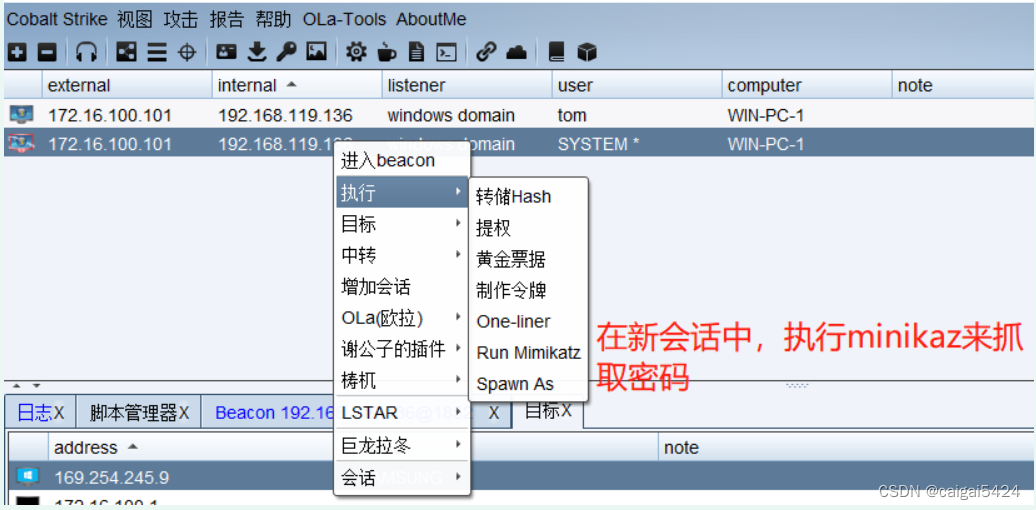The height and width of the screenshot is (510, 1036).
Task: Click the manage web server cloud icon
Action: tap(516, 52)
